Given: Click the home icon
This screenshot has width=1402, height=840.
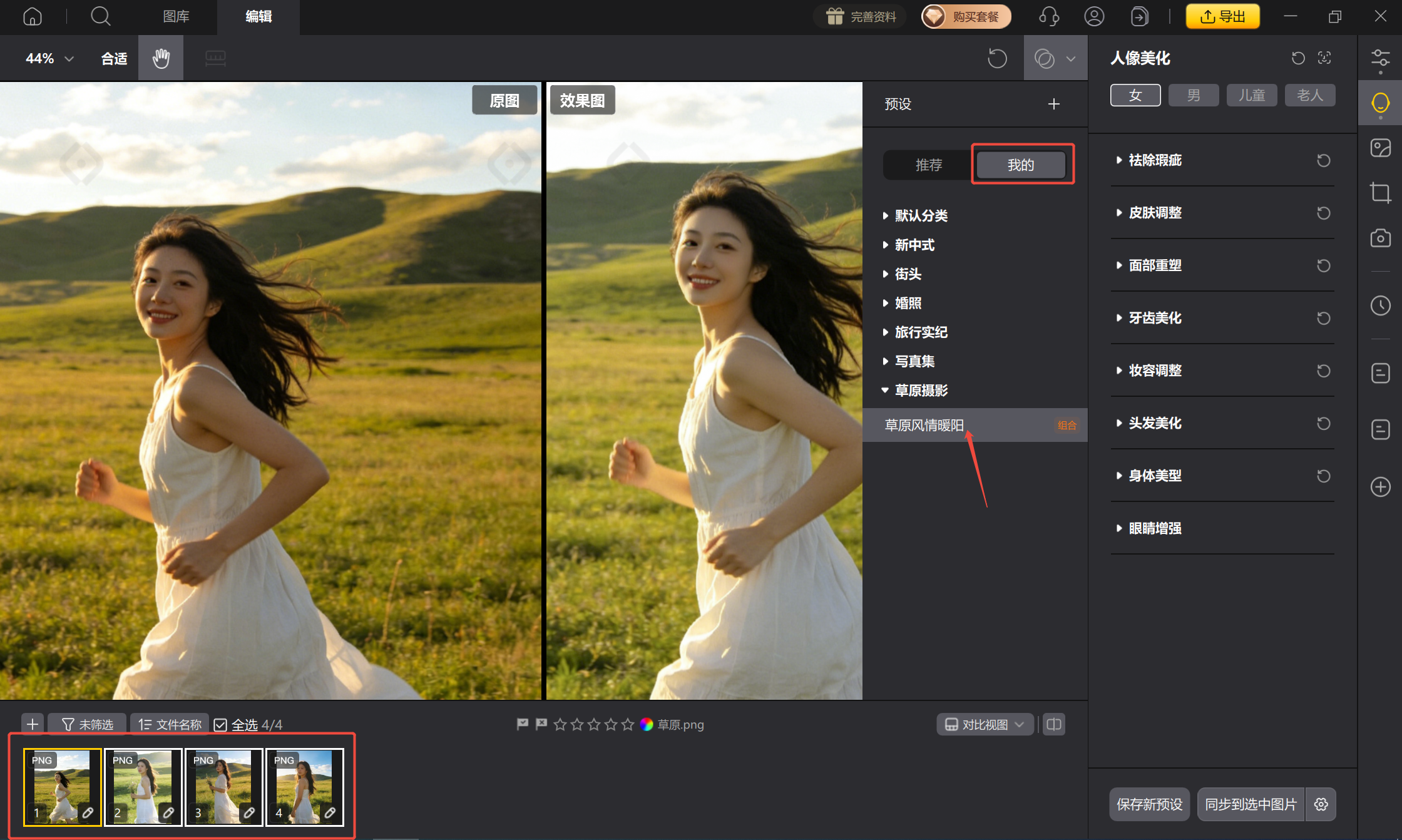Looking at the screenshot, I should 33,16.
